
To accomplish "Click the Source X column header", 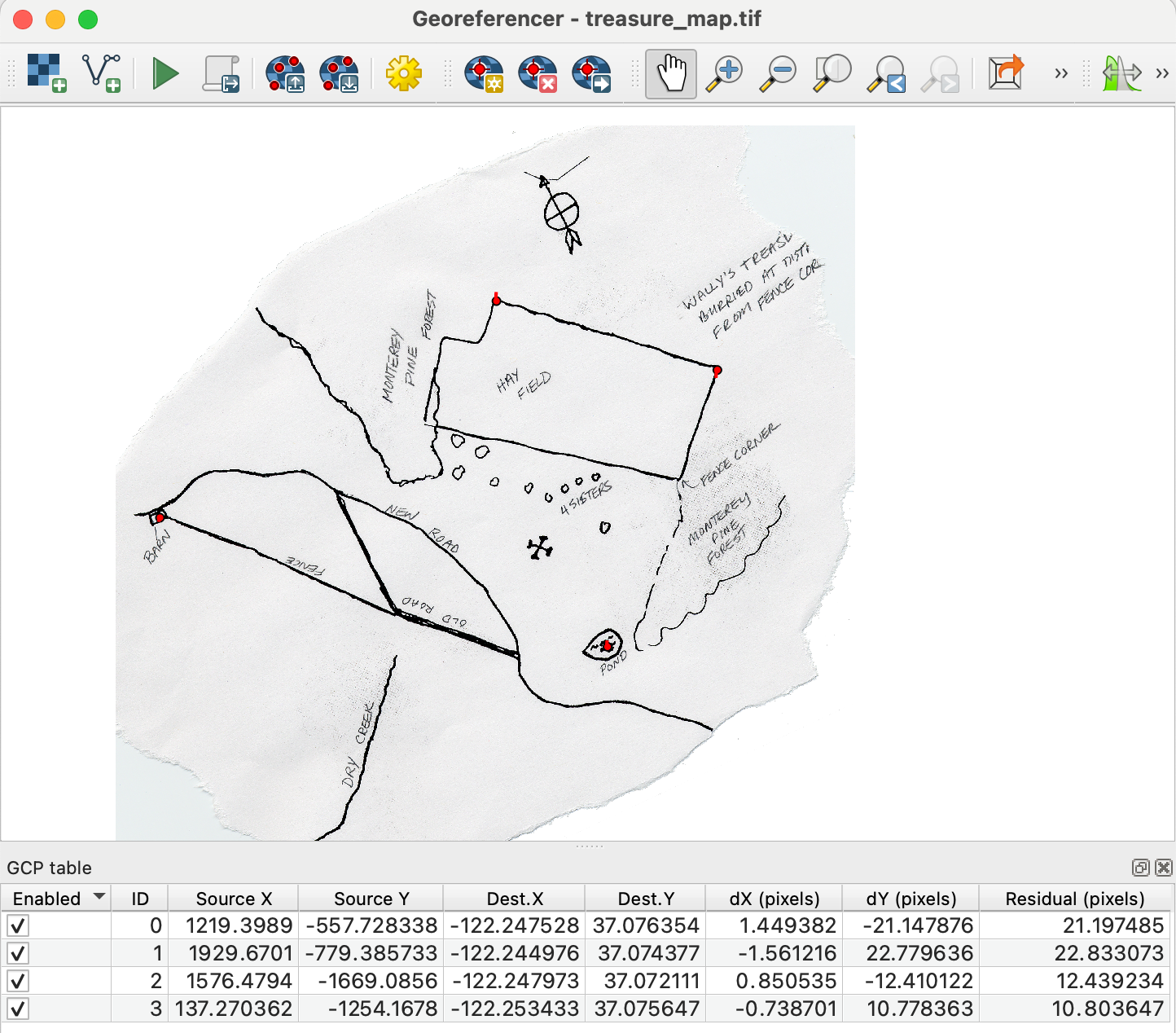I will click(234, 899).
